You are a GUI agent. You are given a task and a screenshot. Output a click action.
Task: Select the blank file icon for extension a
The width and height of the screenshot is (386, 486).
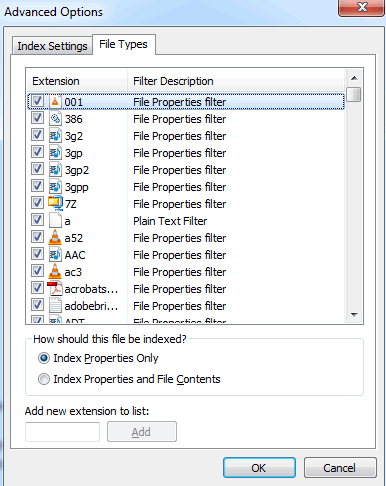(55, 221)
